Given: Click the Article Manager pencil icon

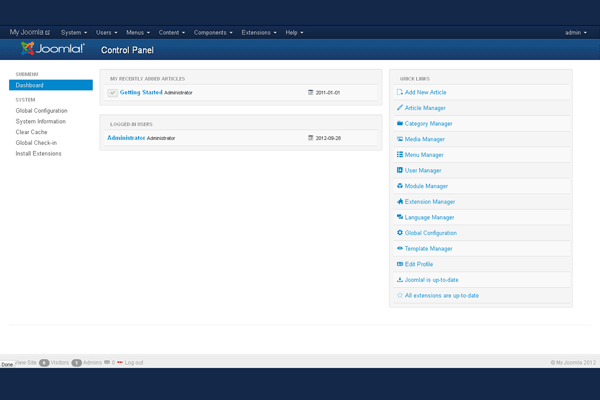Looking at the screenshot, I should pyautogui.click(x=399, y=108).
